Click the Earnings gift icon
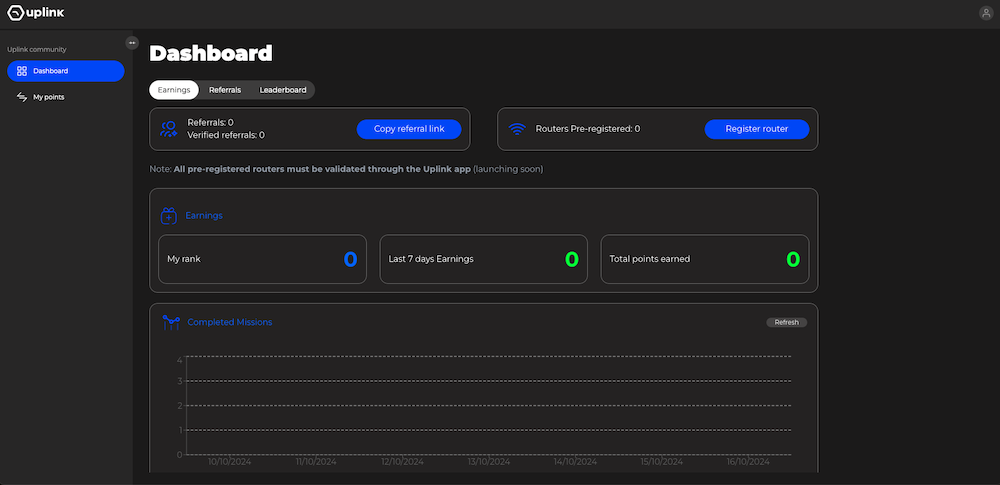 pyautogui.click(x=168, y=216)
